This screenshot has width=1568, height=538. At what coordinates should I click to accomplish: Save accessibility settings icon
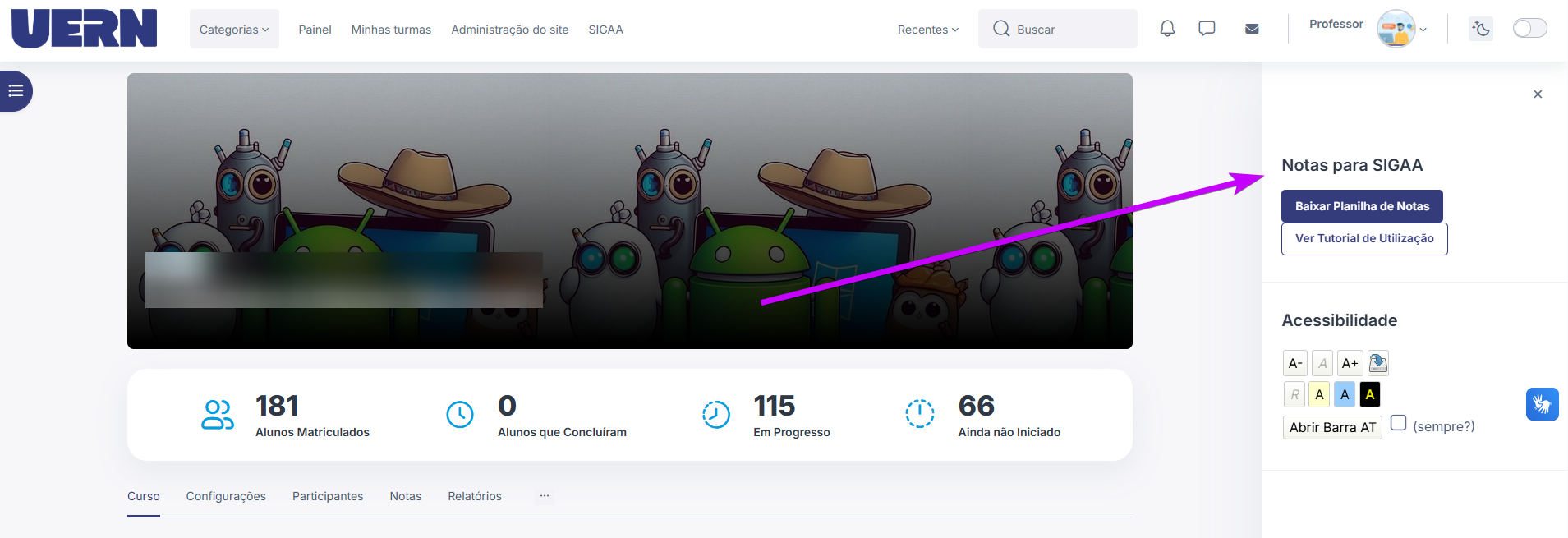point(1378,363)
